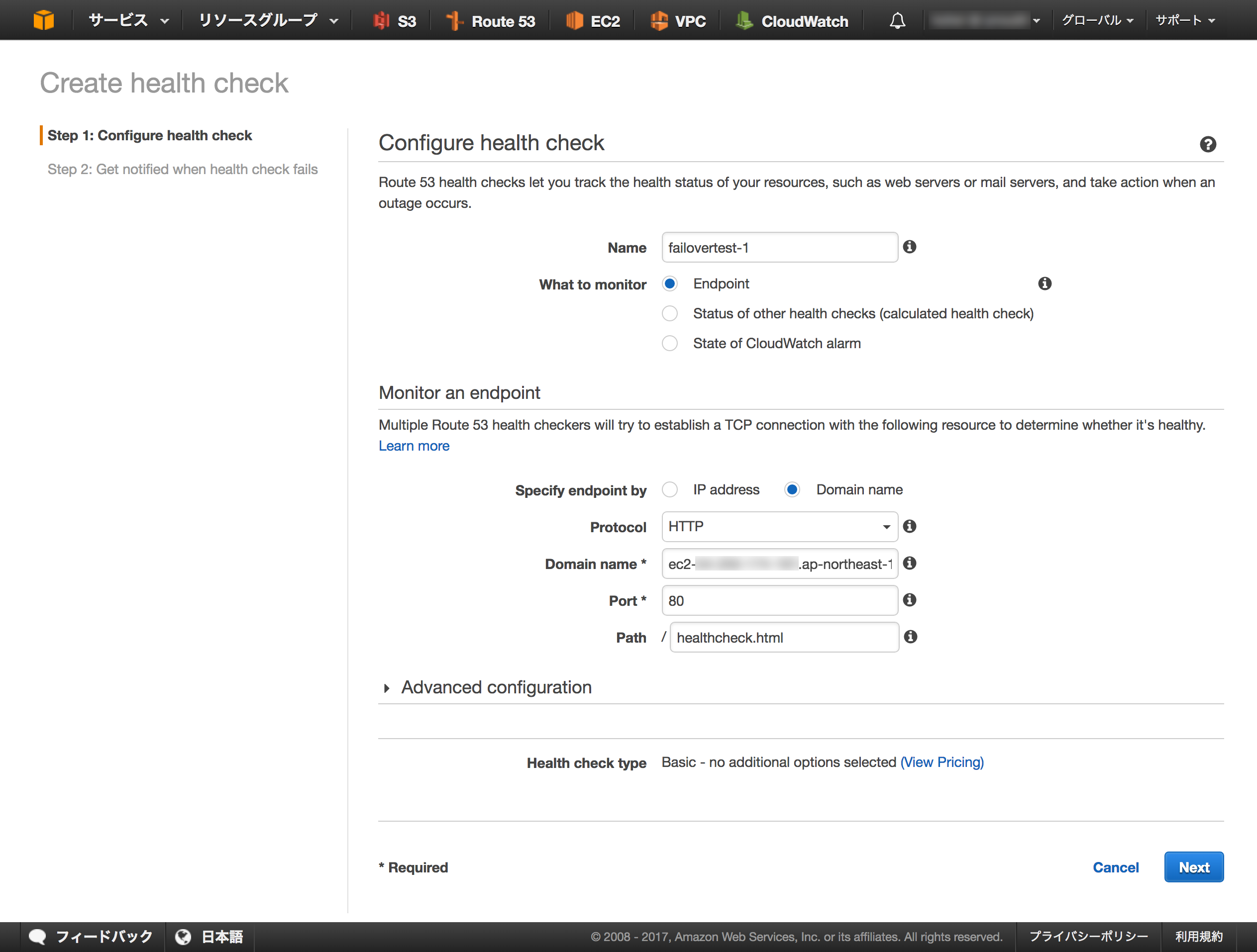Open the サポート support menu

[x=1185, y=21]
